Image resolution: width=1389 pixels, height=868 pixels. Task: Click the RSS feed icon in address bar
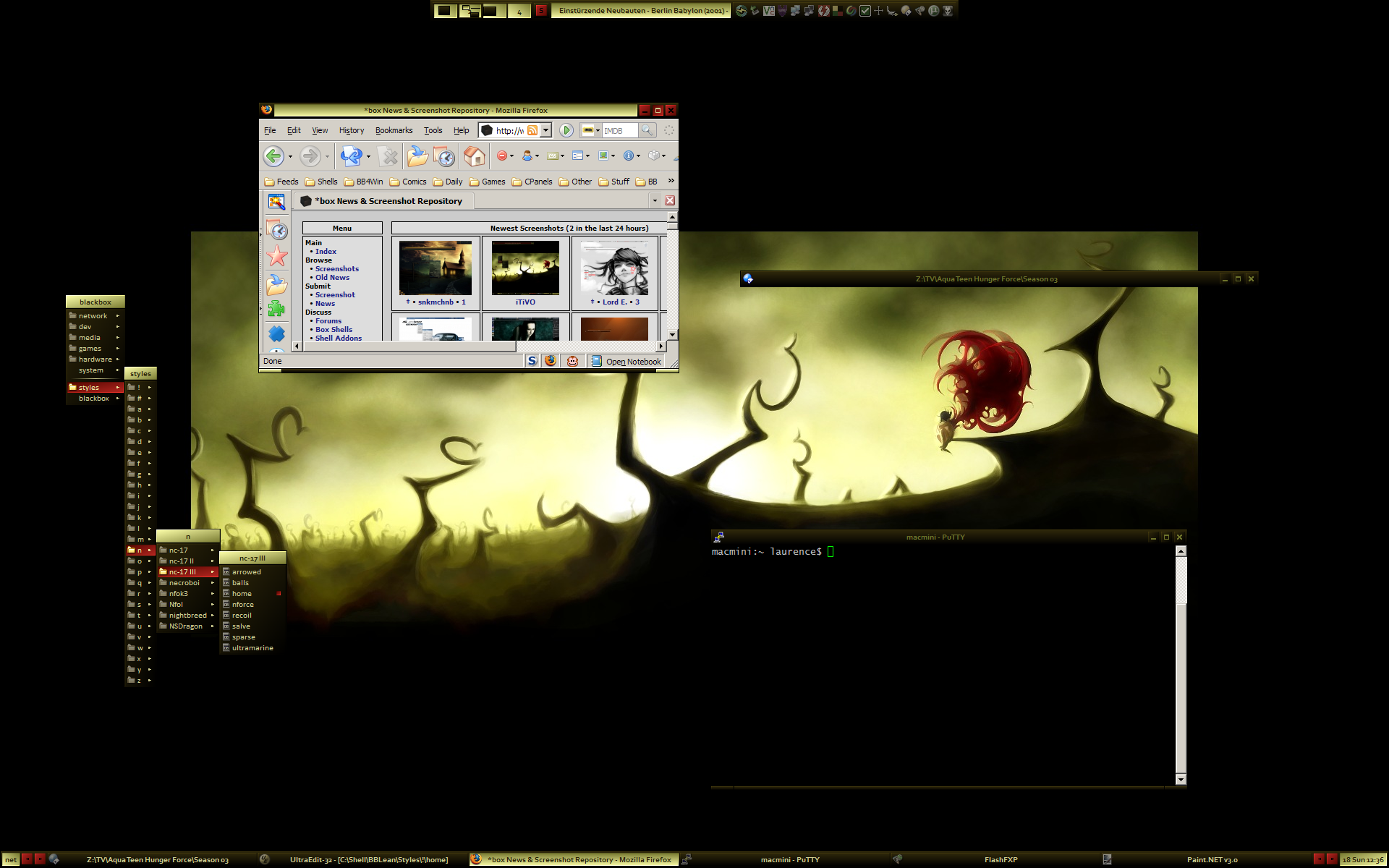click(532, 130)
